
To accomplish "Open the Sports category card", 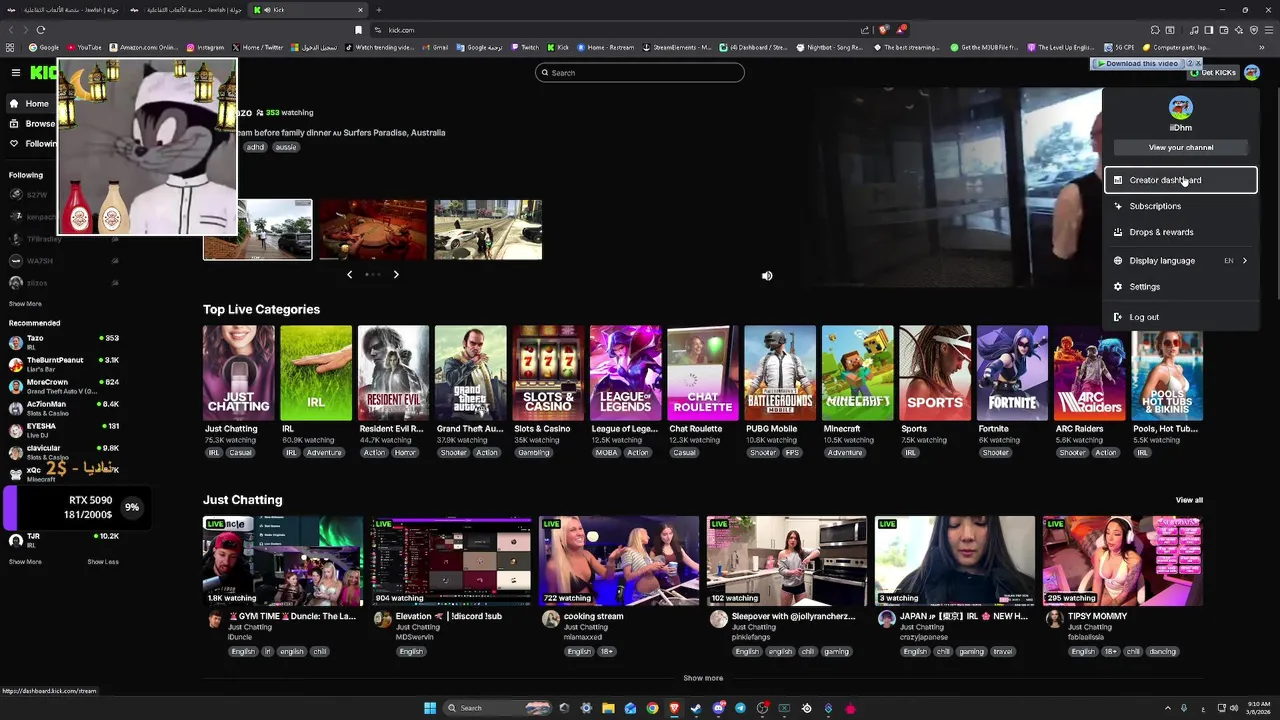I will 935,372.
